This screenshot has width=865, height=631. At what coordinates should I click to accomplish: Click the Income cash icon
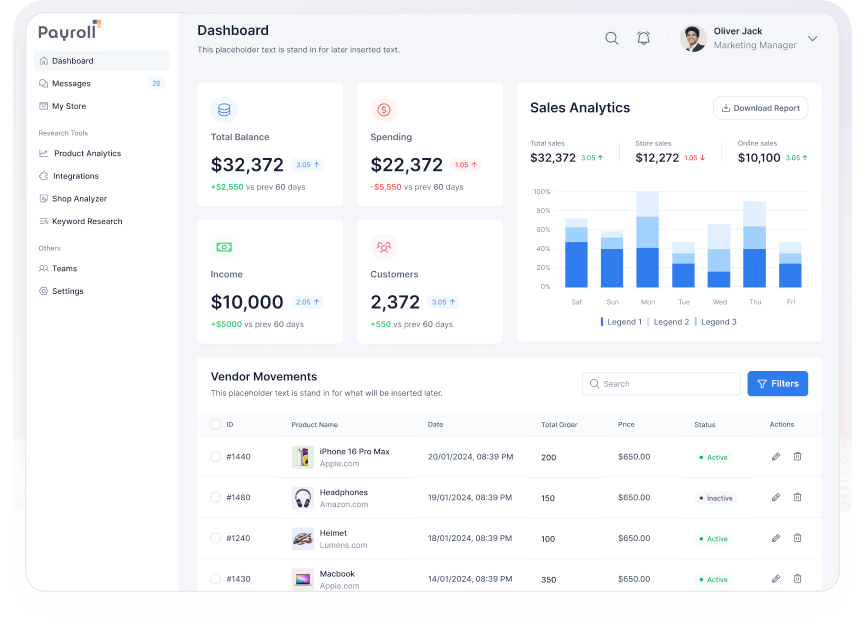224,246
